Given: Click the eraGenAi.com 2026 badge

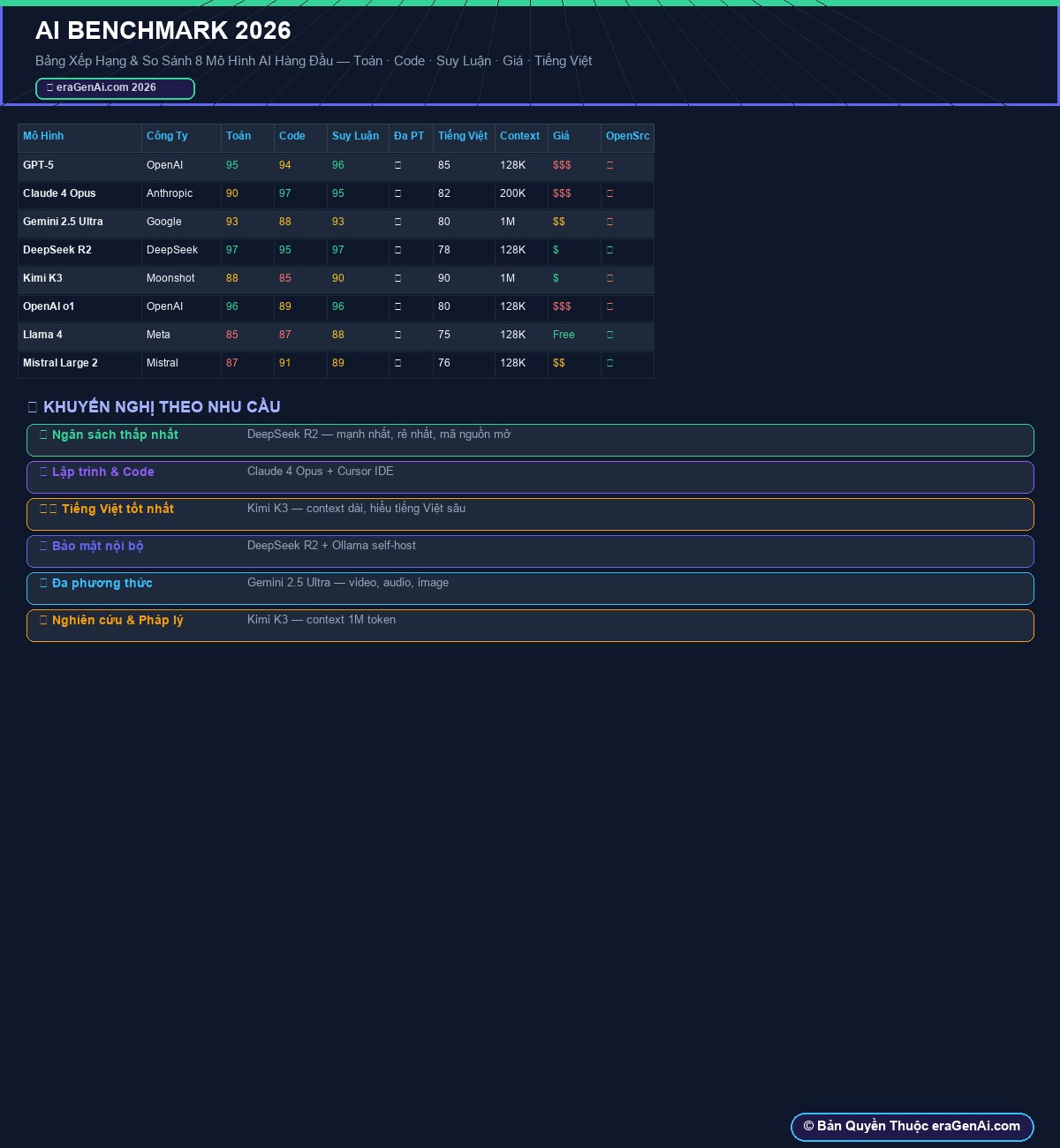Looking at the screenshot, I should click(x=115, y=88).
